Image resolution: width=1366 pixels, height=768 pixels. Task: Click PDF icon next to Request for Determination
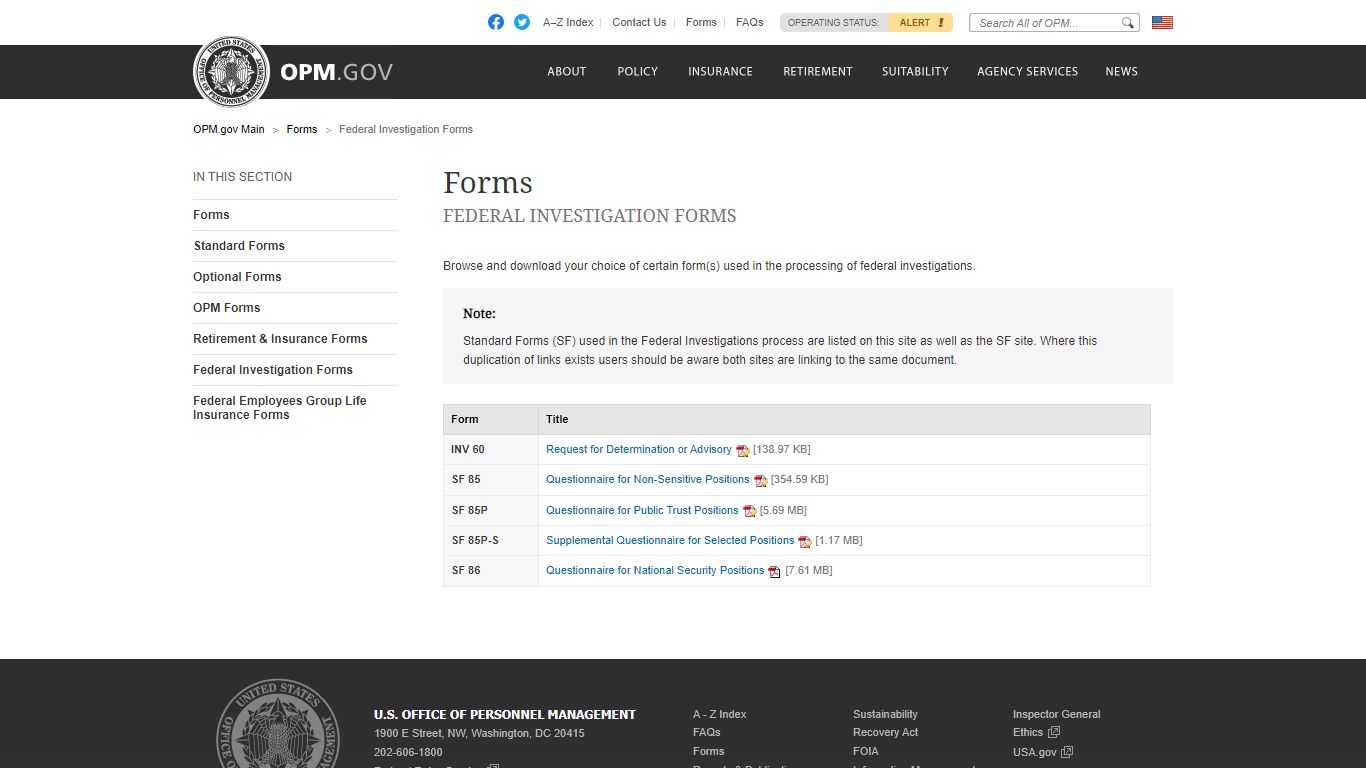[x=742, y=451]
